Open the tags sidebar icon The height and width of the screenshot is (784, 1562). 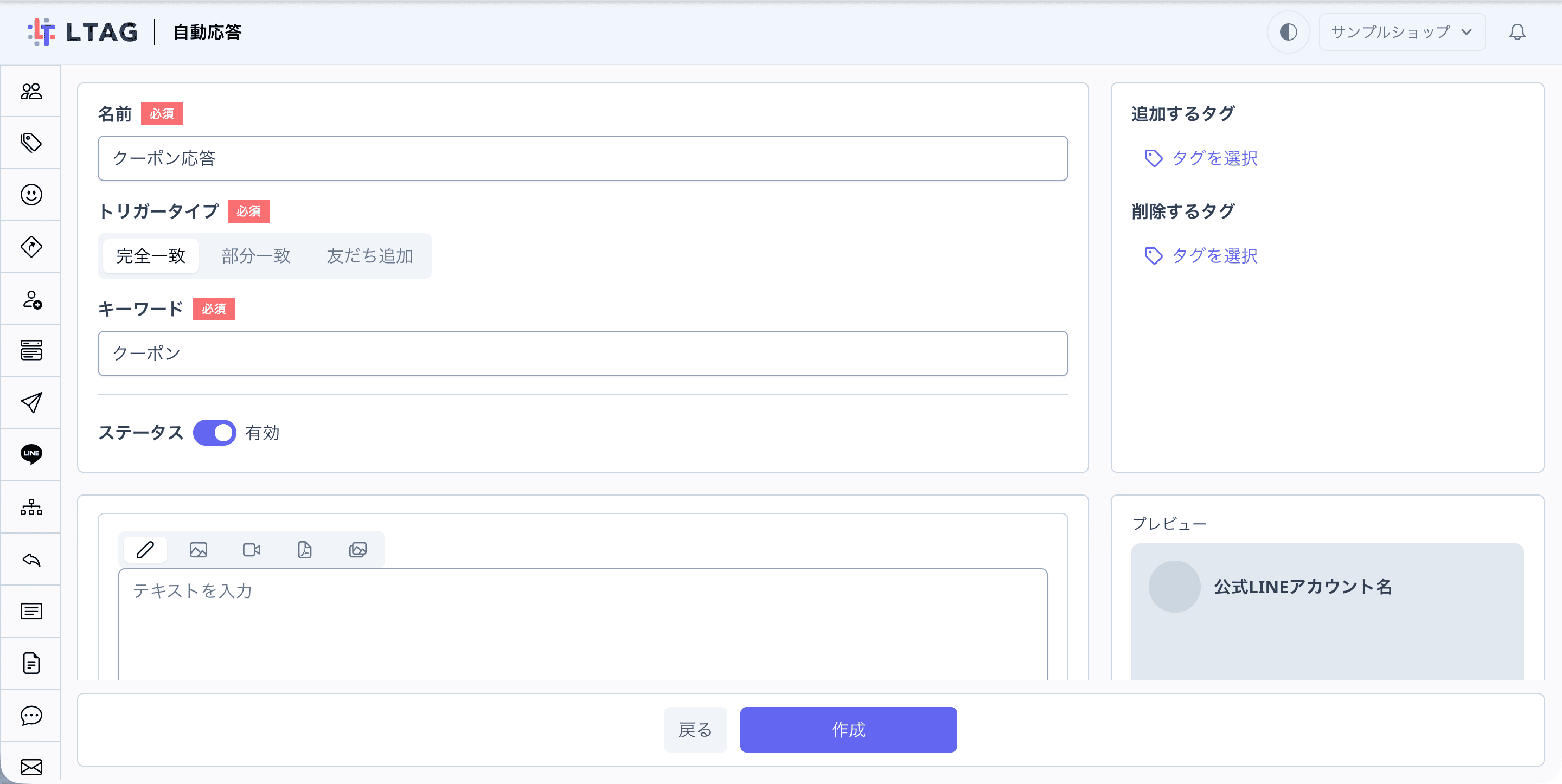coord(31,143)
